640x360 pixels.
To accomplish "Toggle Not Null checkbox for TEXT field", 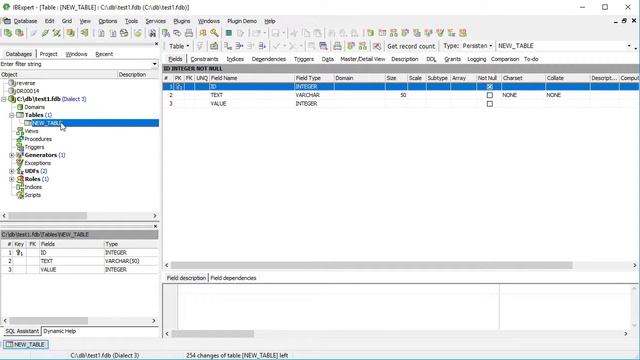I will click(x=489, y=95).
